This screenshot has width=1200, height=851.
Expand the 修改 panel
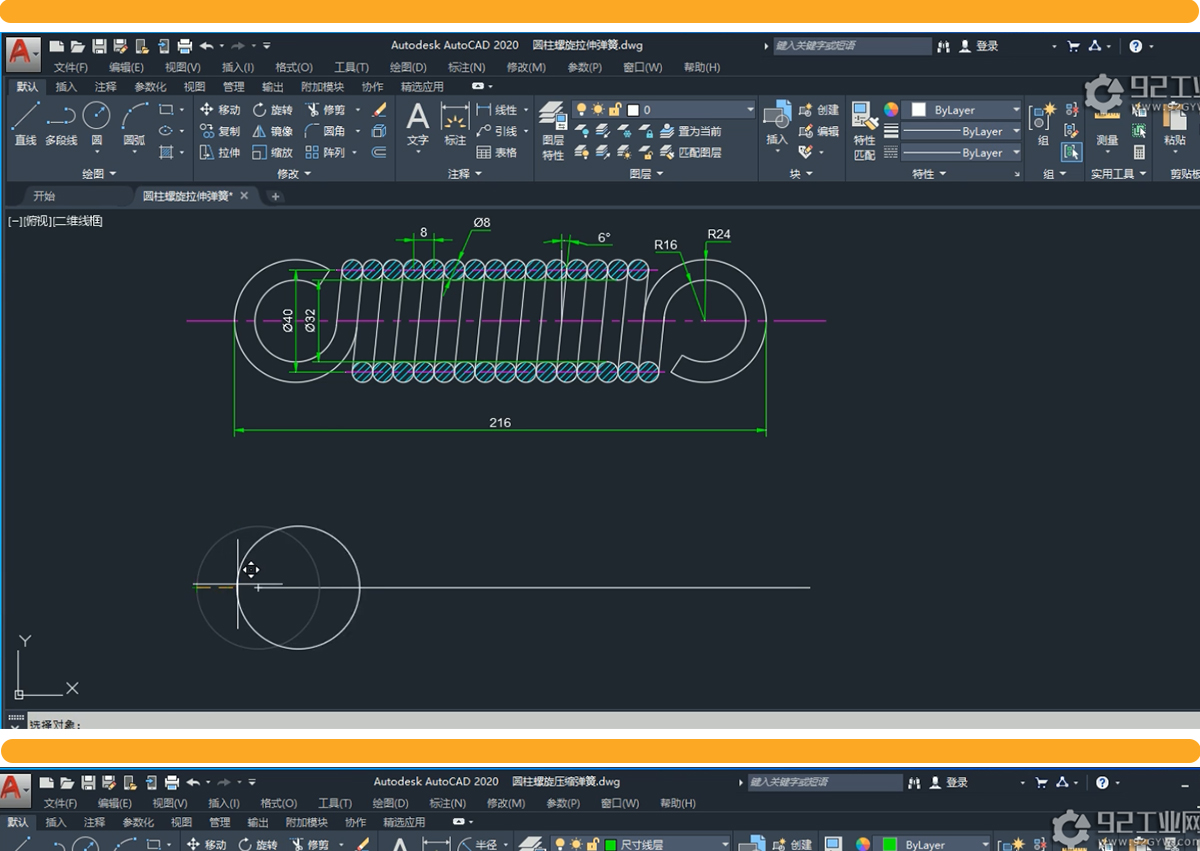click(294, 174)
